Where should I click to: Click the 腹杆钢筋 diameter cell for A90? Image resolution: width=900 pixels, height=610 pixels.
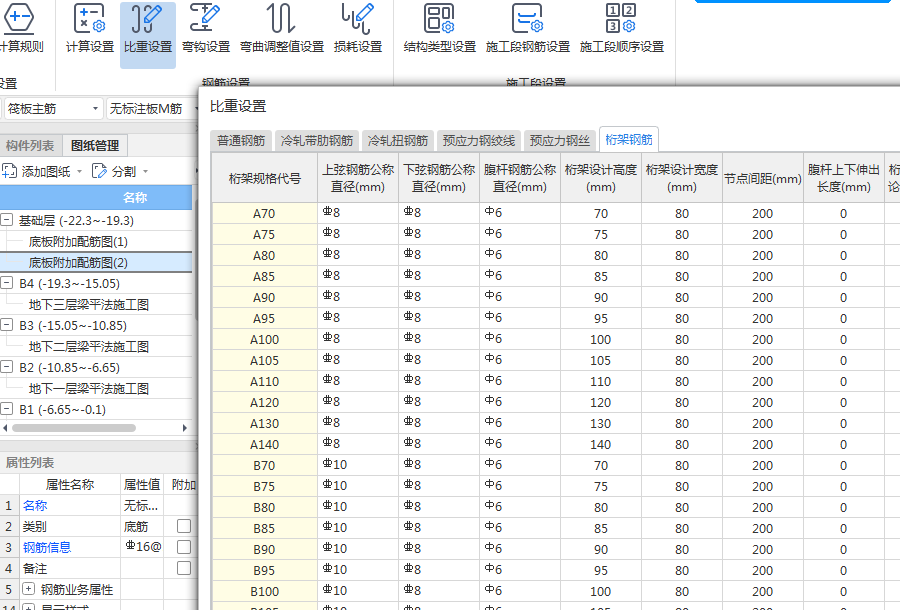(519, 297)
